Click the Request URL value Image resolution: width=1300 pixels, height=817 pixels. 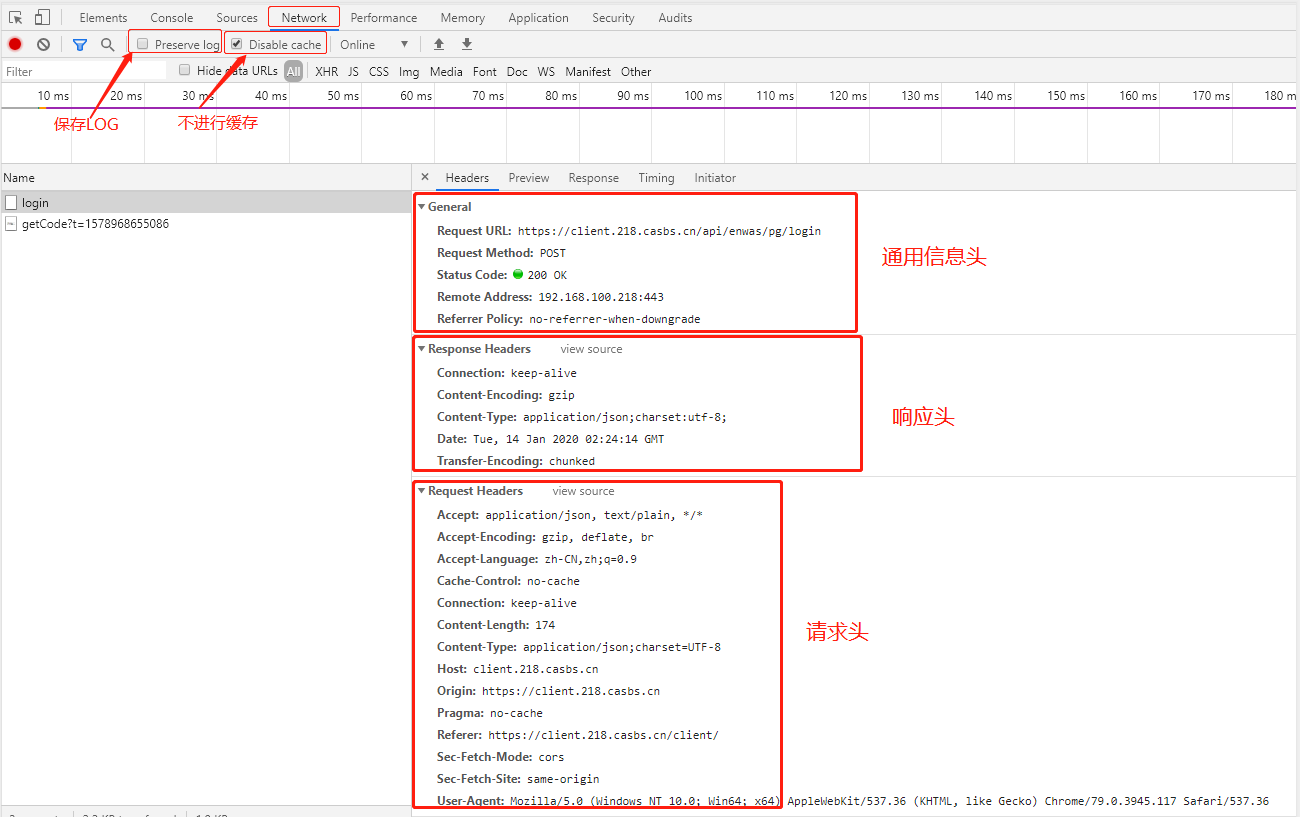pyautogui.click(x=669, y=231)
